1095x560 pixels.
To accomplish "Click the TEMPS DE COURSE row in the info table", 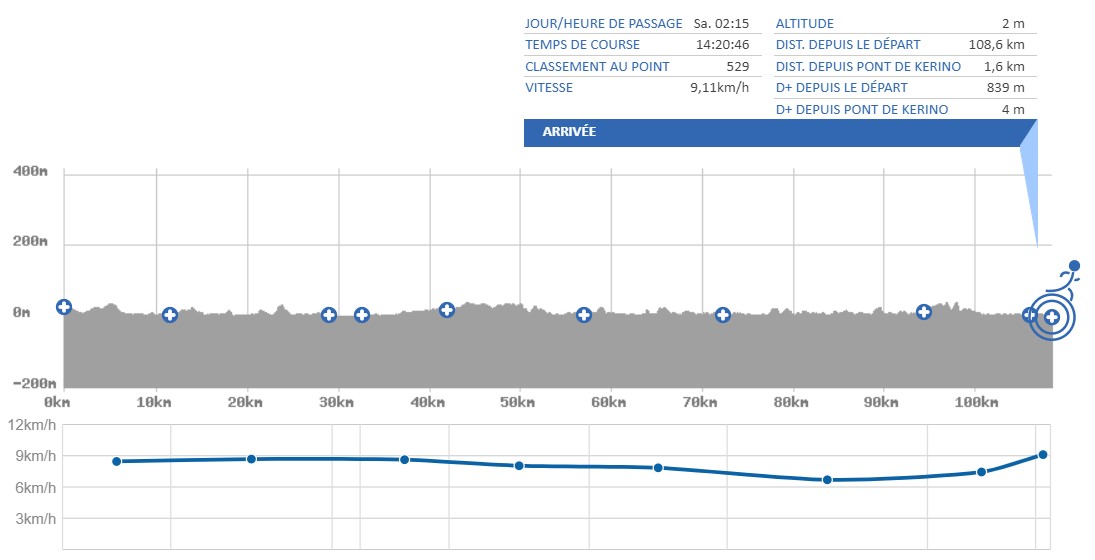I will 646,45.
